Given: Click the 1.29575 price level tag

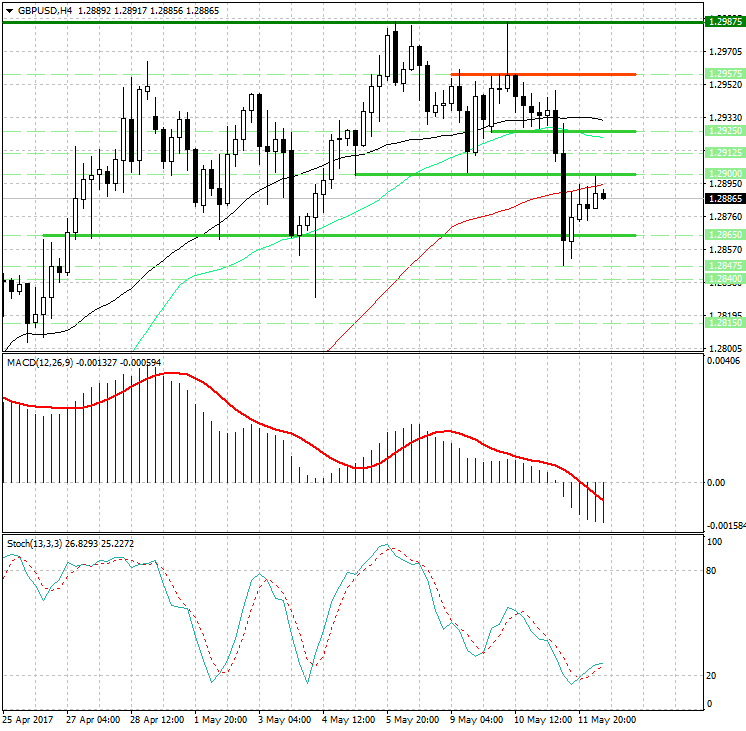Looking at the screenshot, I should (x=723, y=74).
